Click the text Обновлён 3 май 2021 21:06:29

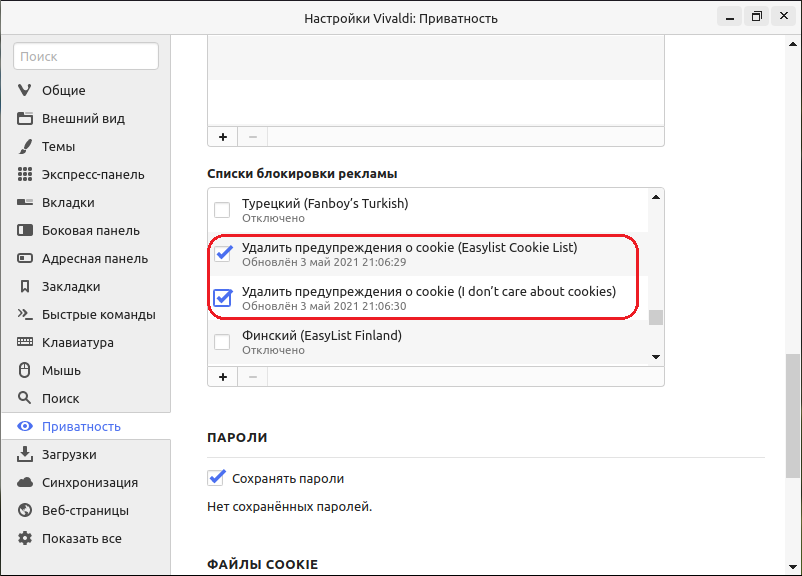[x=324, y=262]
